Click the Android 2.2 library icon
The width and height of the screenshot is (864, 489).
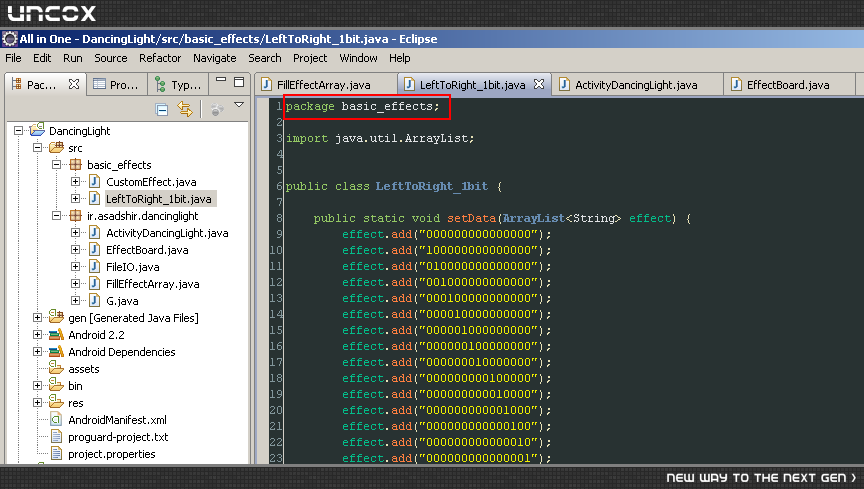click(x=56, y=335)
